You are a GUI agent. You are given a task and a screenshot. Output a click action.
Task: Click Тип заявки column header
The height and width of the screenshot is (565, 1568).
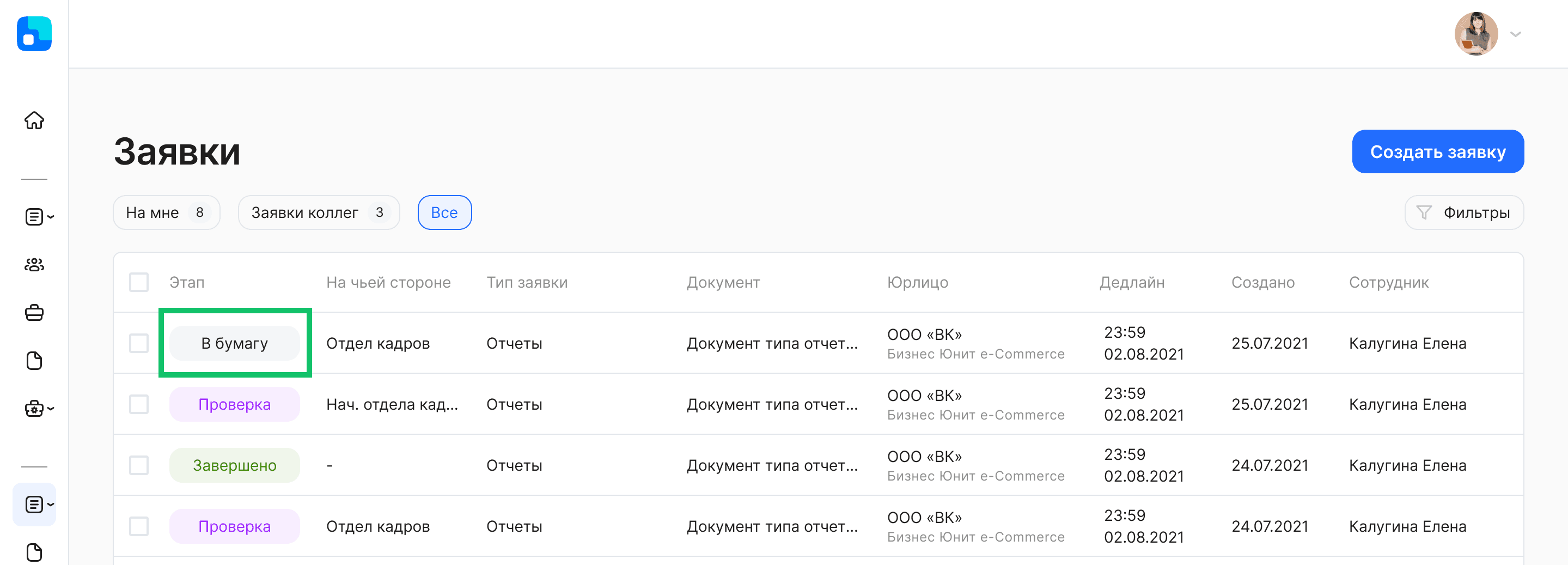pos(527,282)
